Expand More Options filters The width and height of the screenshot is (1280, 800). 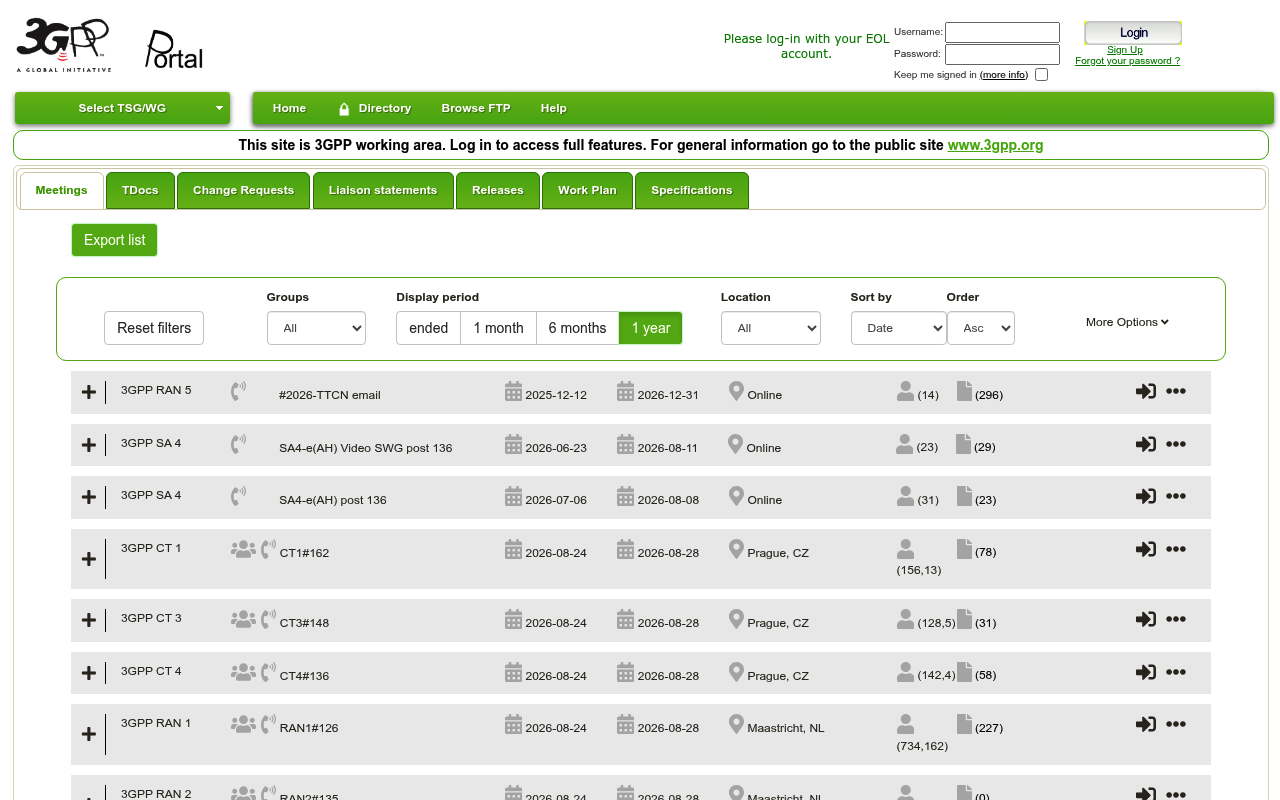(x=1127, y=322)
